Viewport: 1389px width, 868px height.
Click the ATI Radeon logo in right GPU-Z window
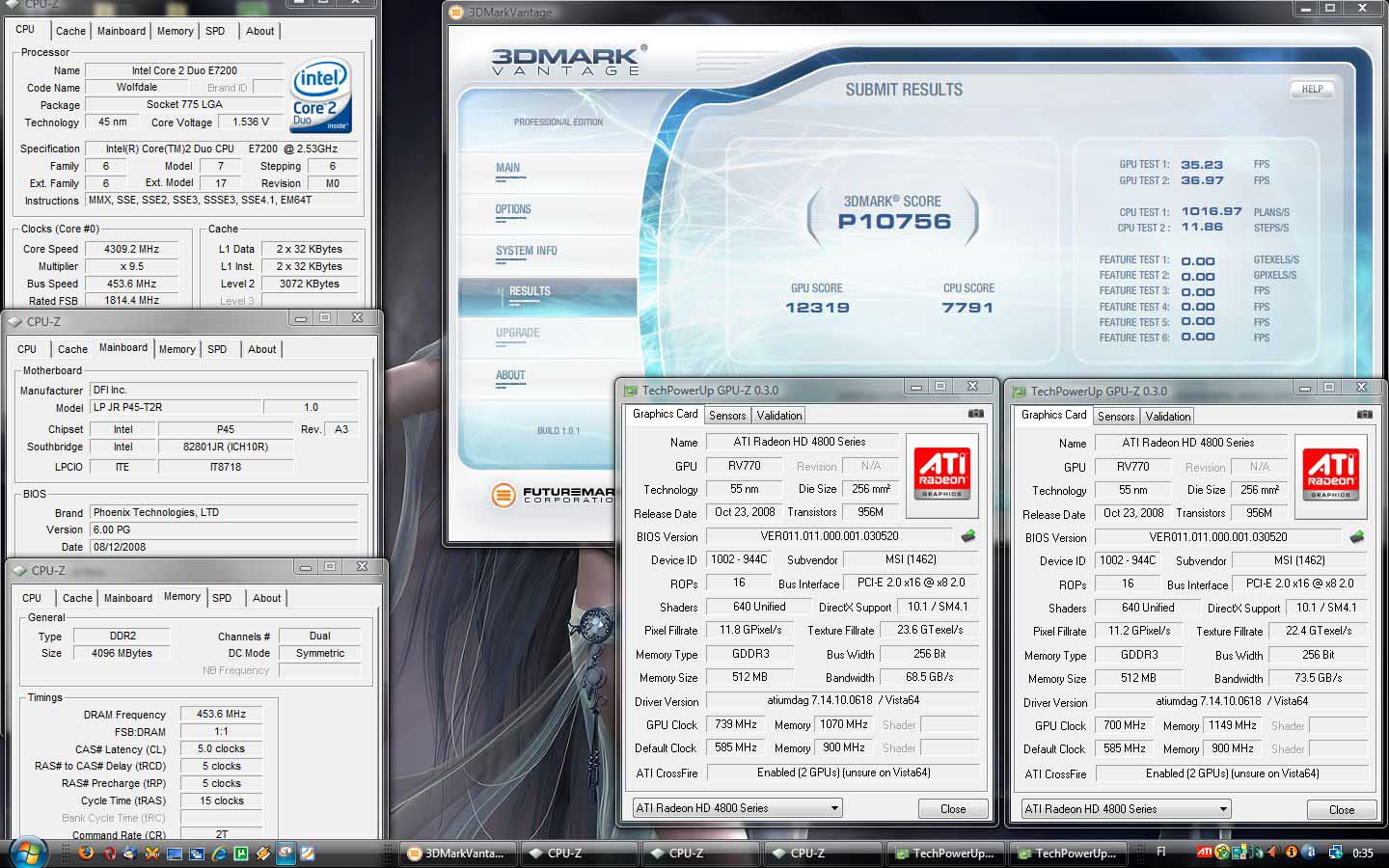[1330, 475]
